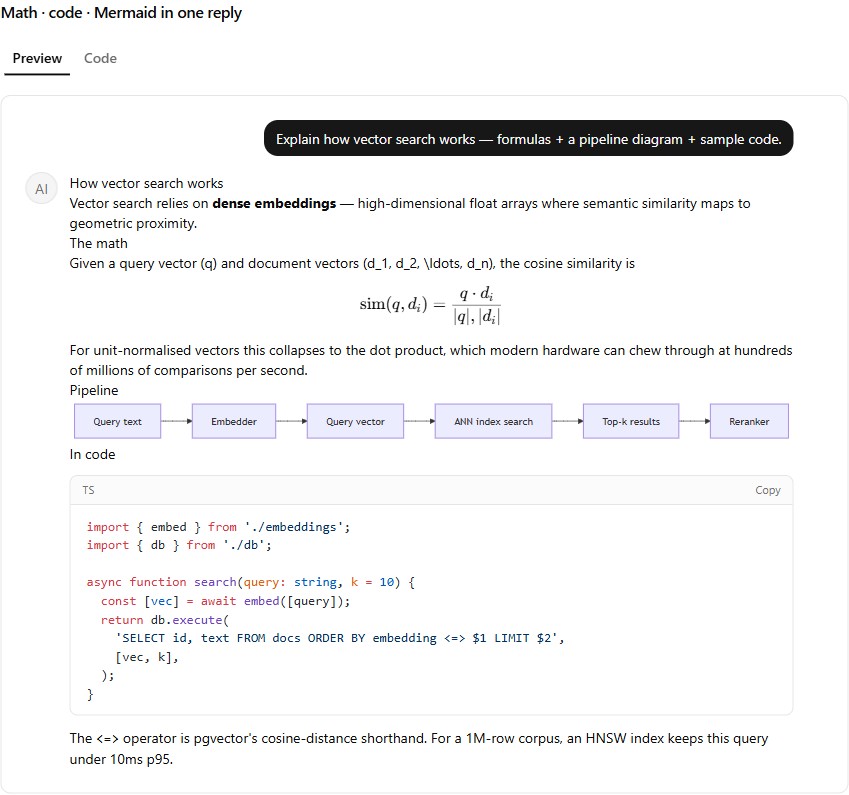
Task: Click the bold 'dense embeddings' text
Action: (x=274, y=204)
